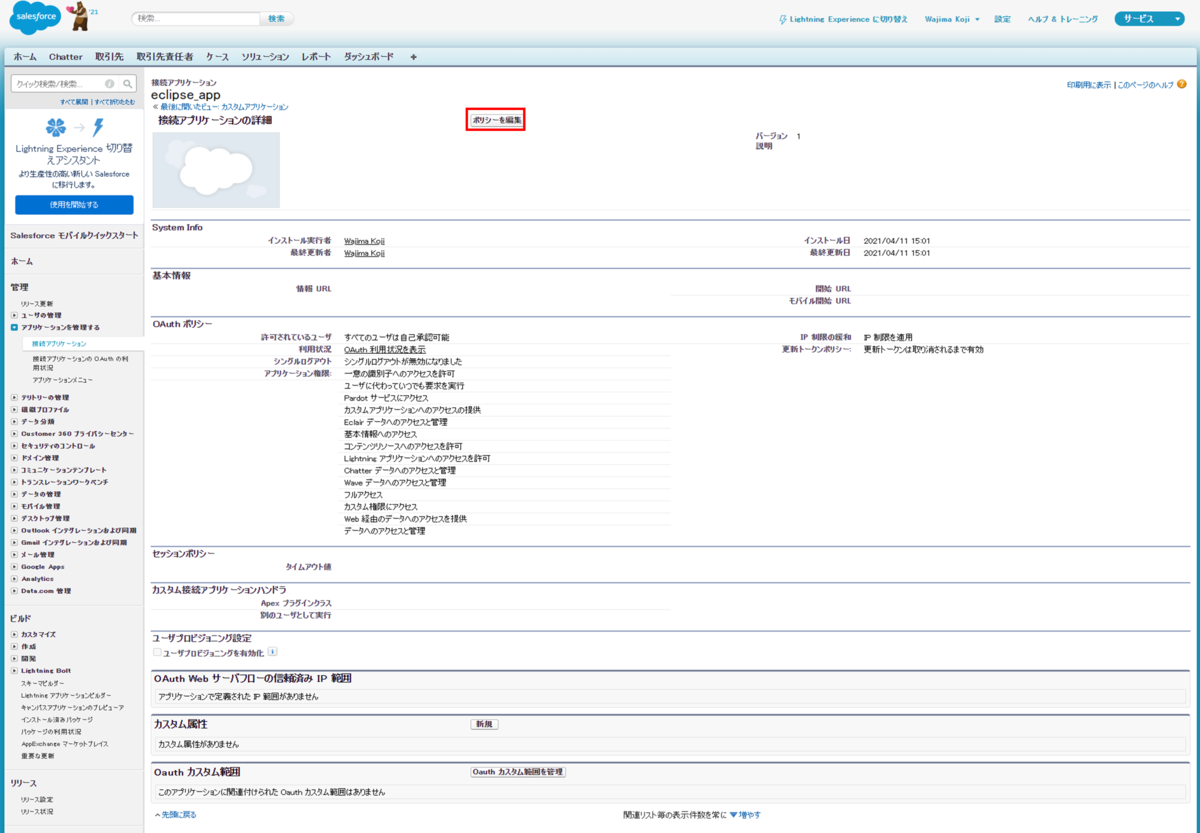Image resolution: width=1200 pixels, height=833 pixels.
Task: Expand the ドメイン管理 node
Action: [14, 457]
